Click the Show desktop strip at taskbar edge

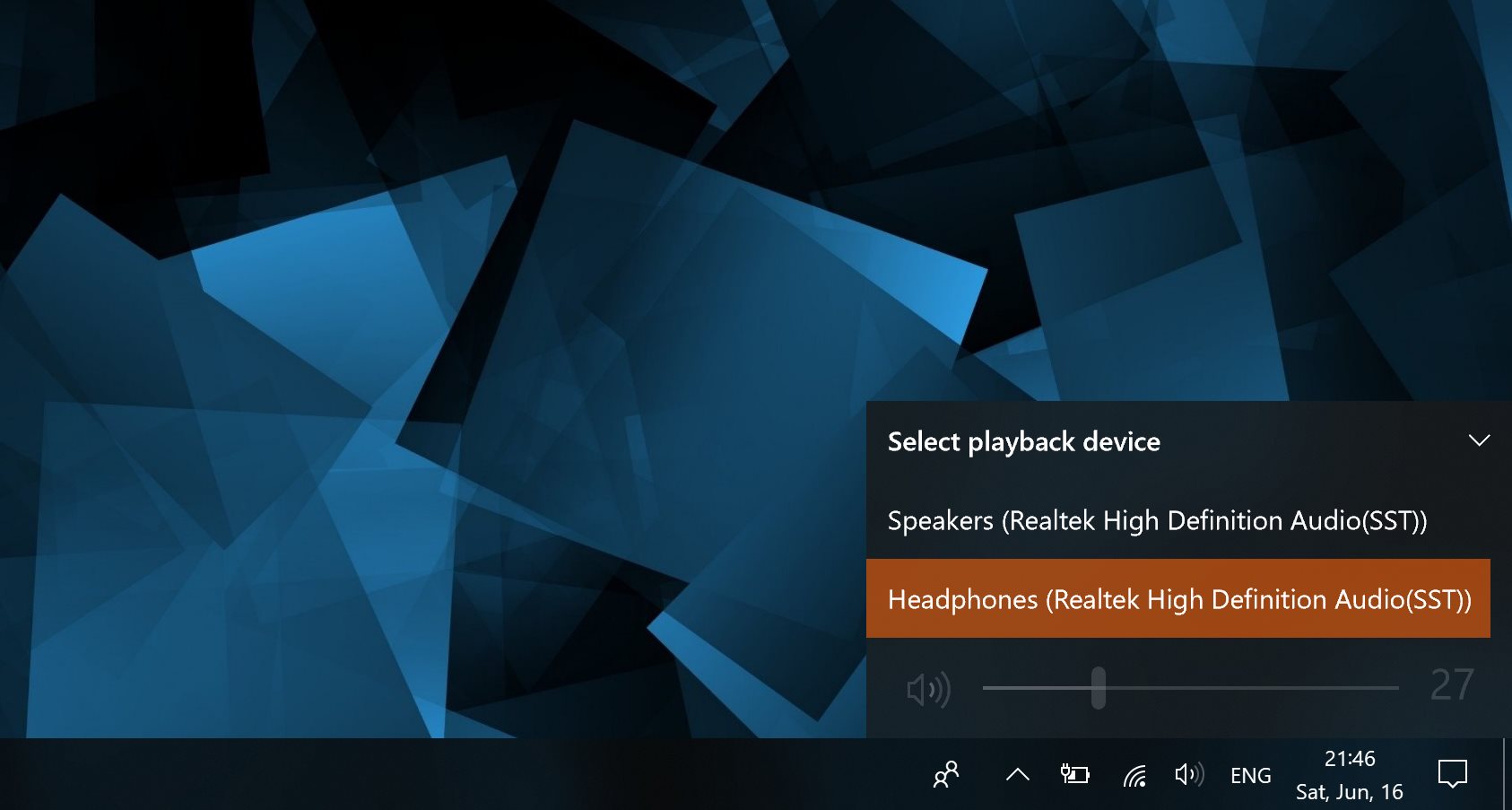[1507, 774]
